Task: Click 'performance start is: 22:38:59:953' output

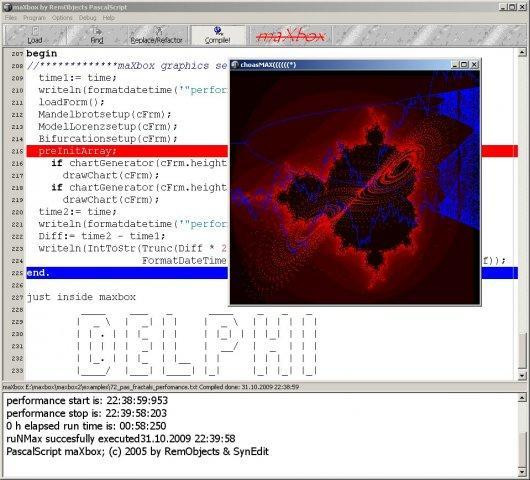Action: click(x=87, y=401)
